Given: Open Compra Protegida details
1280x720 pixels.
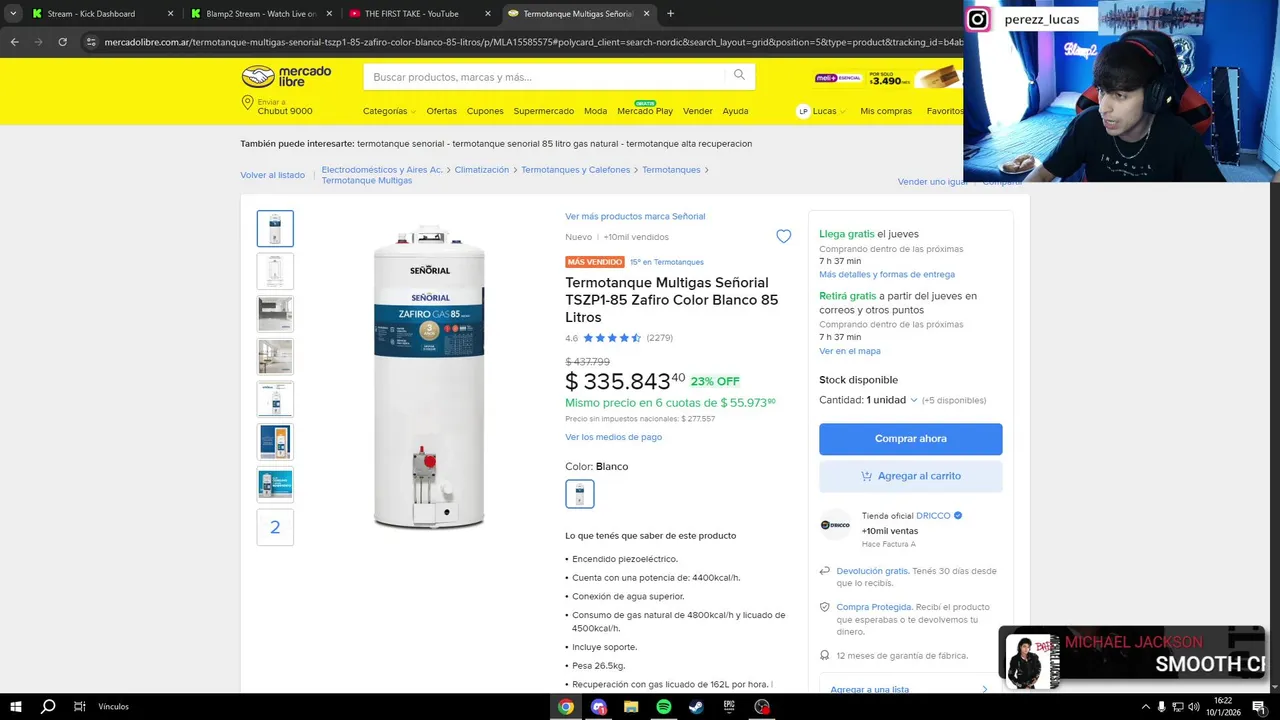Looking at the screenshot, I should [874, 607].
